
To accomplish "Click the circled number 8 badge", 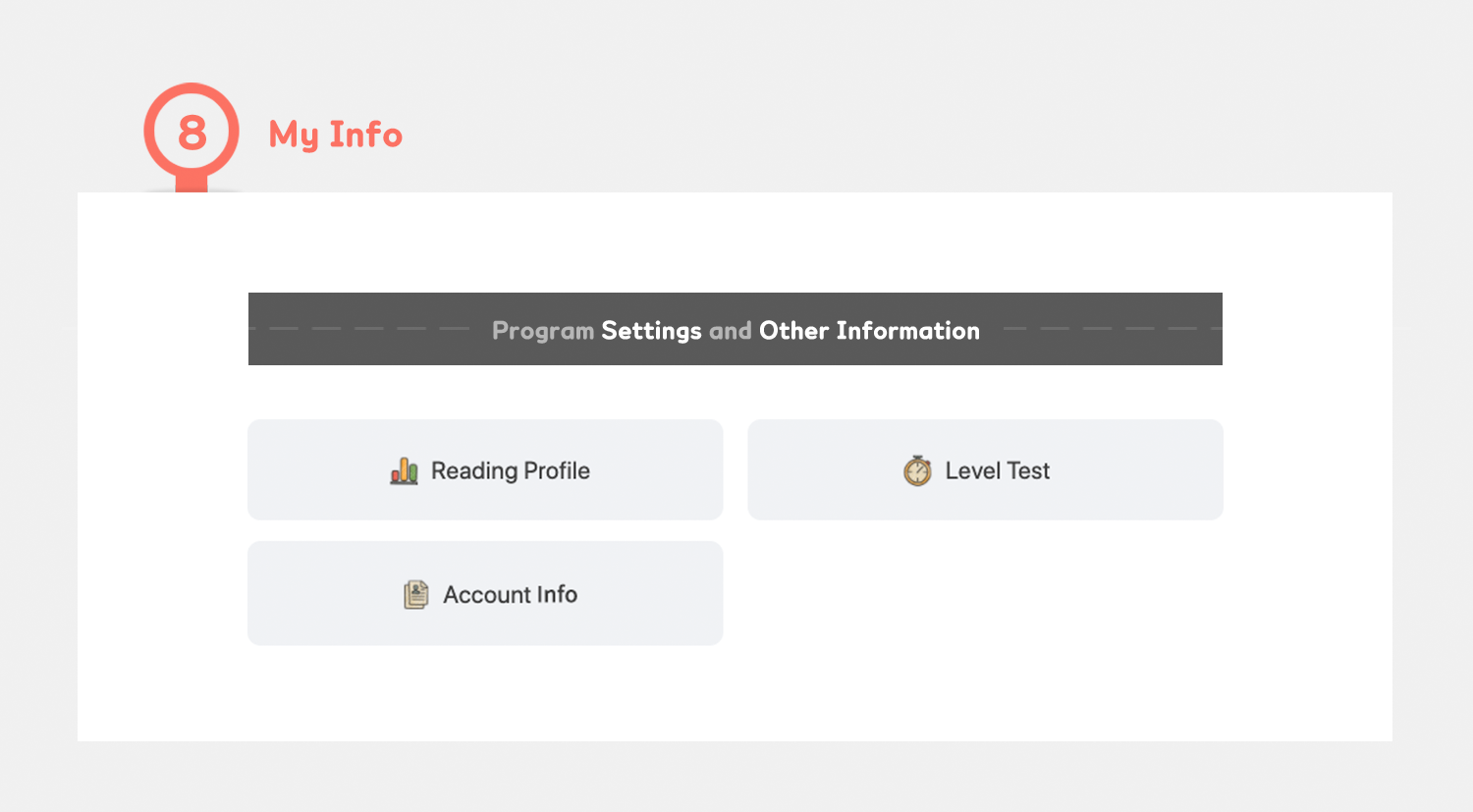I will tap(191, 132).
